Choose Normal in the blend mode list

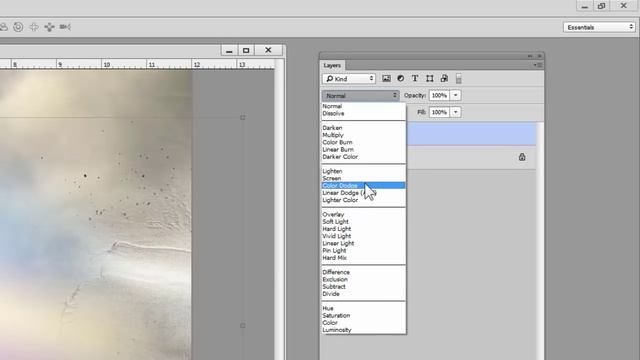364,106
